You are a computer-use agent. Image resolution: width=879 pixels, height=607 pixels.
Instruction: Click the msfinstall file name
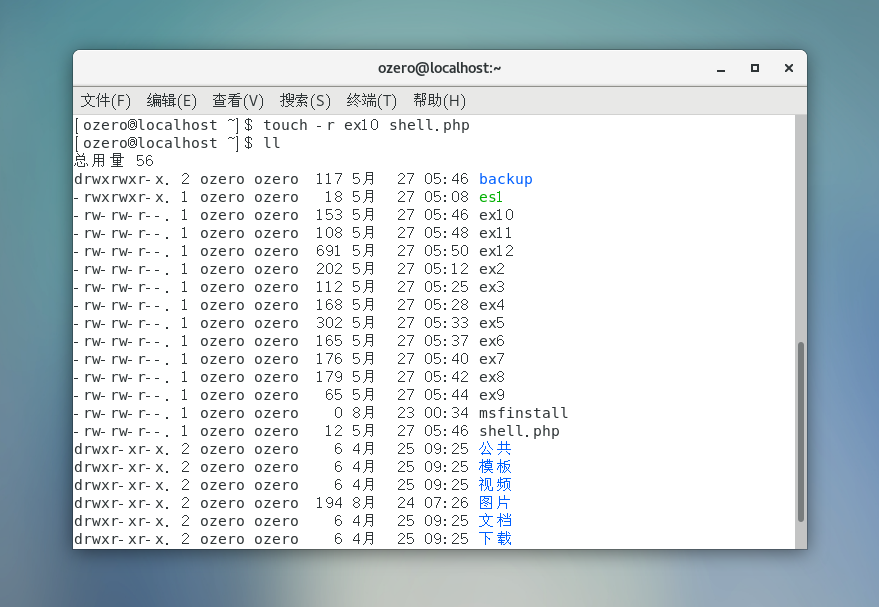coord(523,413)
